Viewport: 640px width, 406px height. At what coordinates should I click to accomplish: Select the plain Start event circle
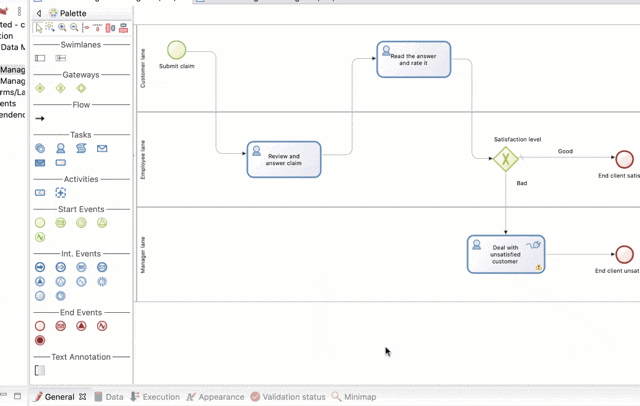(x=40, y=223)
